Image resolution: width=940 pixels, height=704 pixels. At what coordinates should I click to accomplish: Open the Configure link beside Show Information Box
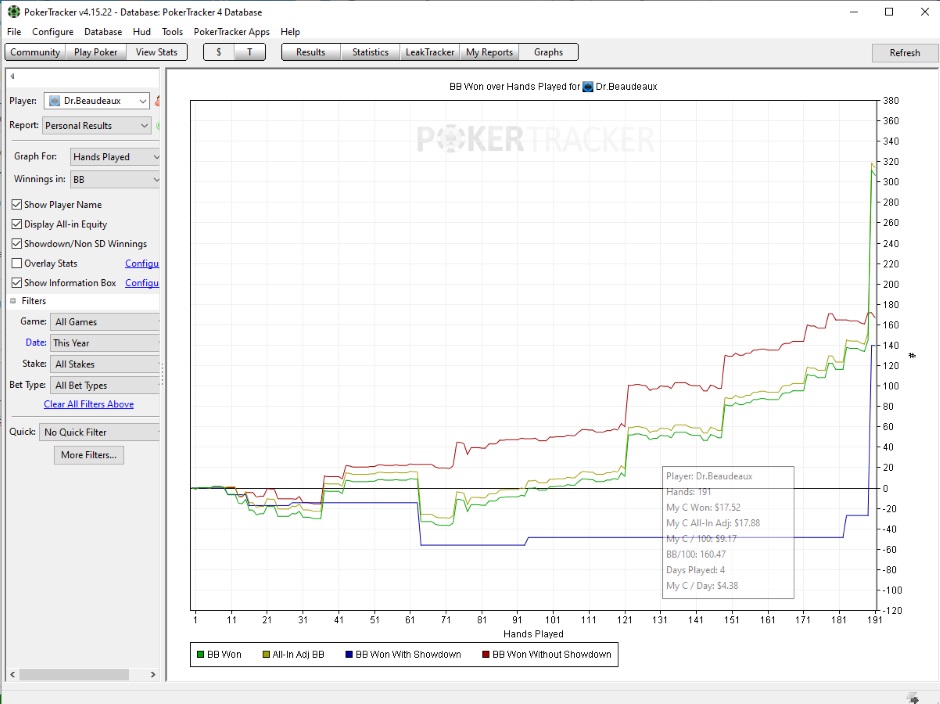pyautogui.click(x=142, y=283)
